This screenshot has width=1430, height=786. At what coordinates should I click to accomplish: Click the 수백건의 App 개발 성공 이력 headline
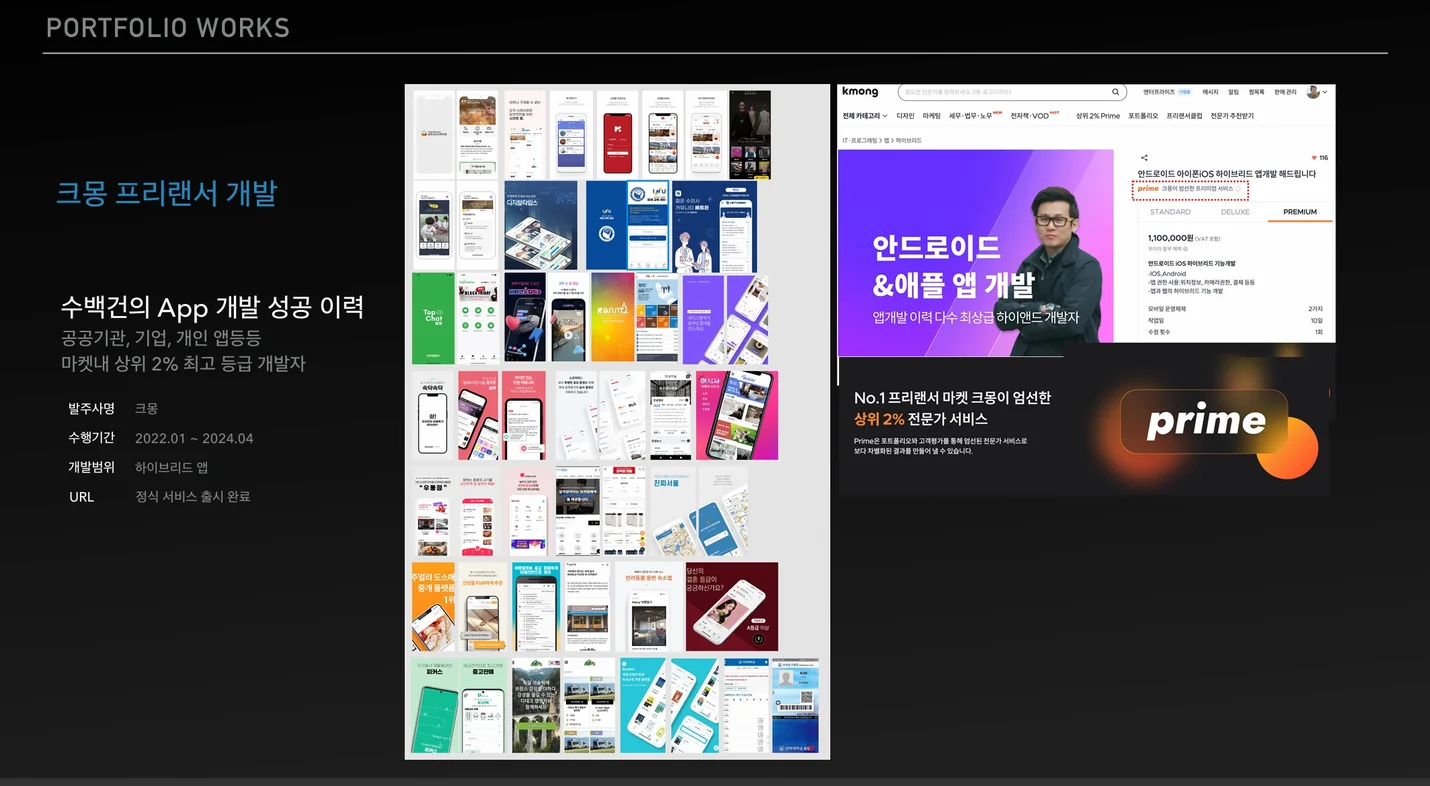coord(212,307)
